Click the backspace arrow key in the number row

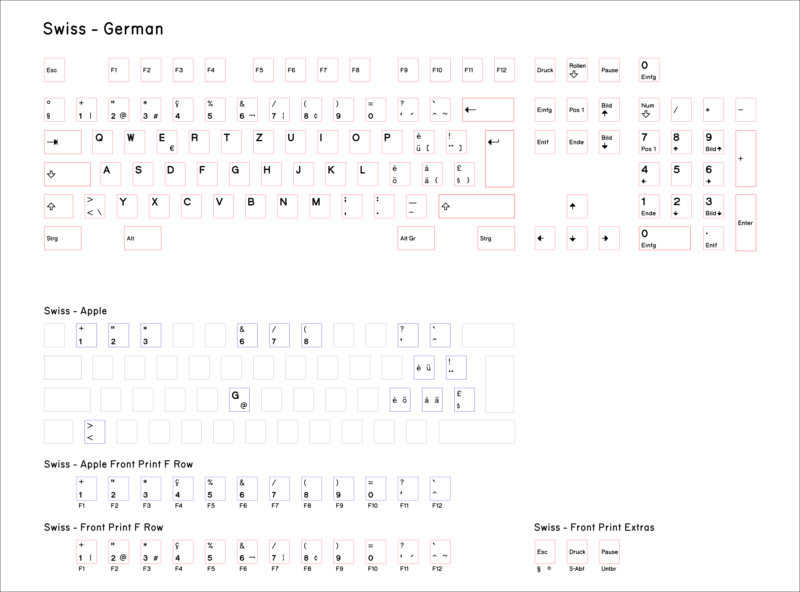(x=488, y=110)
